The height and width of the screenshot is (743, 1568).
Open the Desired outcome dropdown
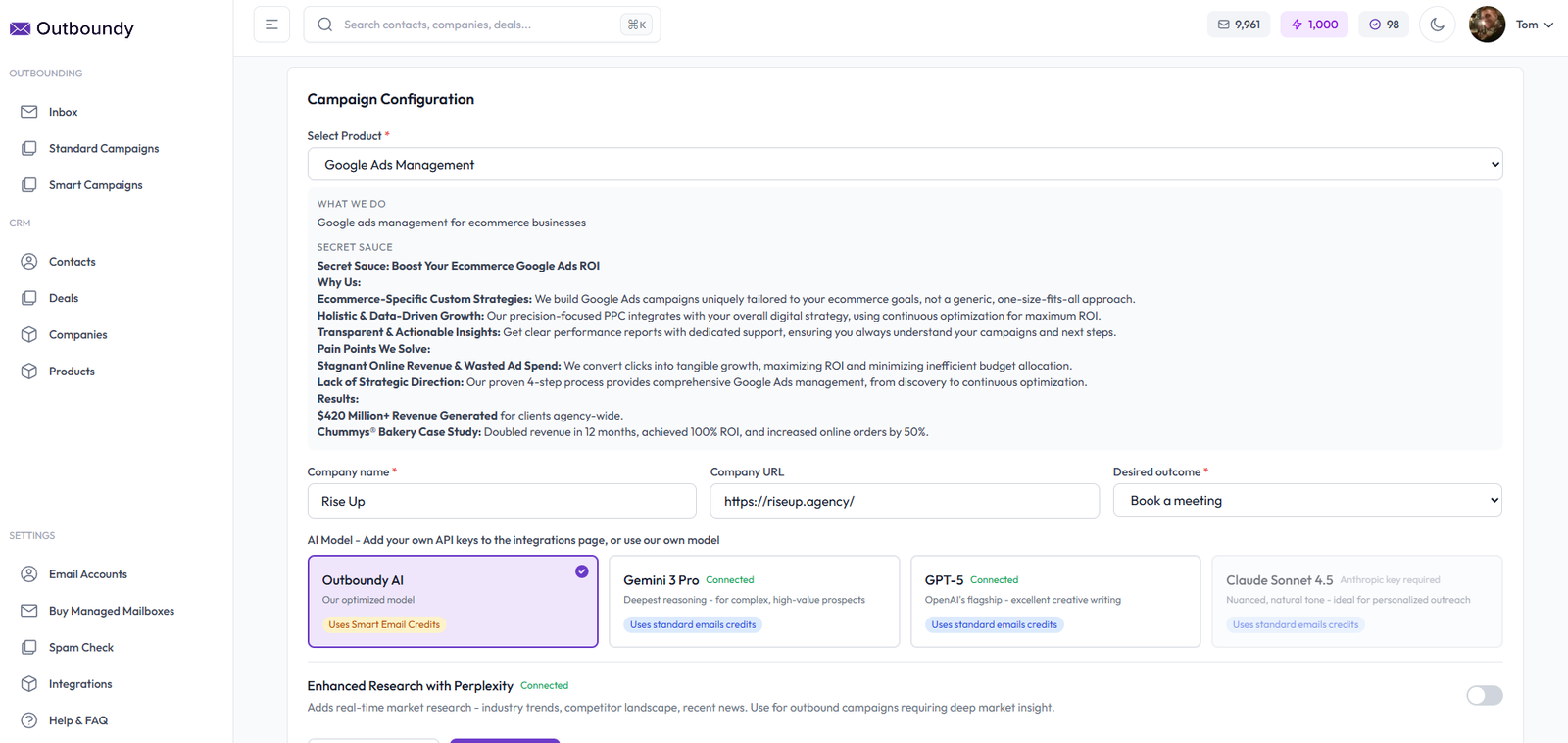(x=1307, y=501)
